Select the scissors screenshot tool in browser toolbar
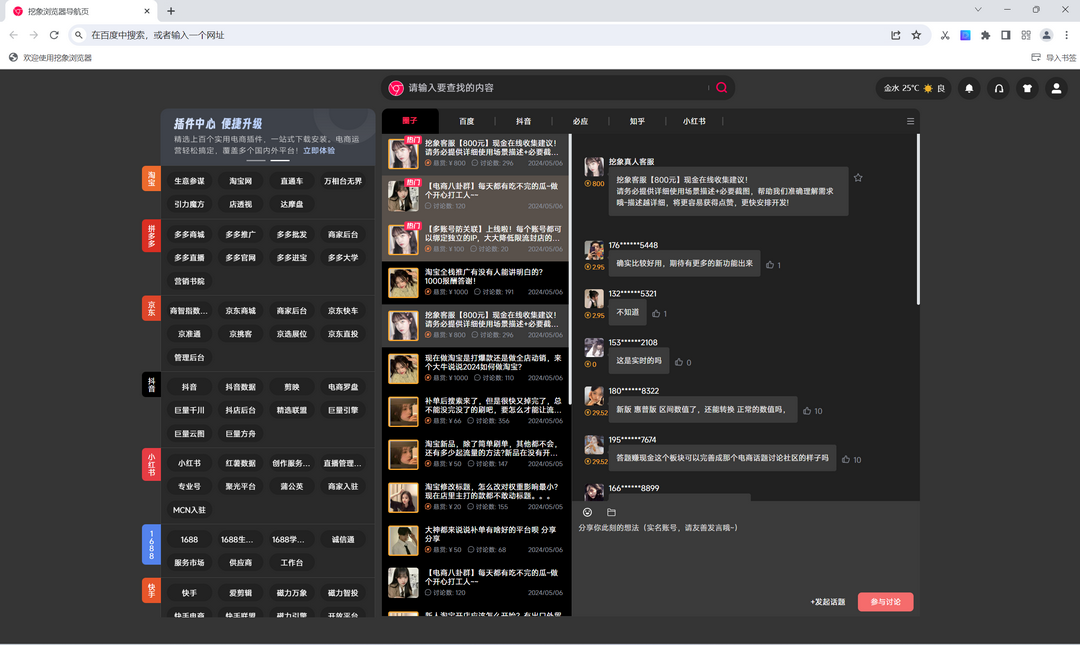Viewport: 1080px width, 645px height. pos(944,34)
